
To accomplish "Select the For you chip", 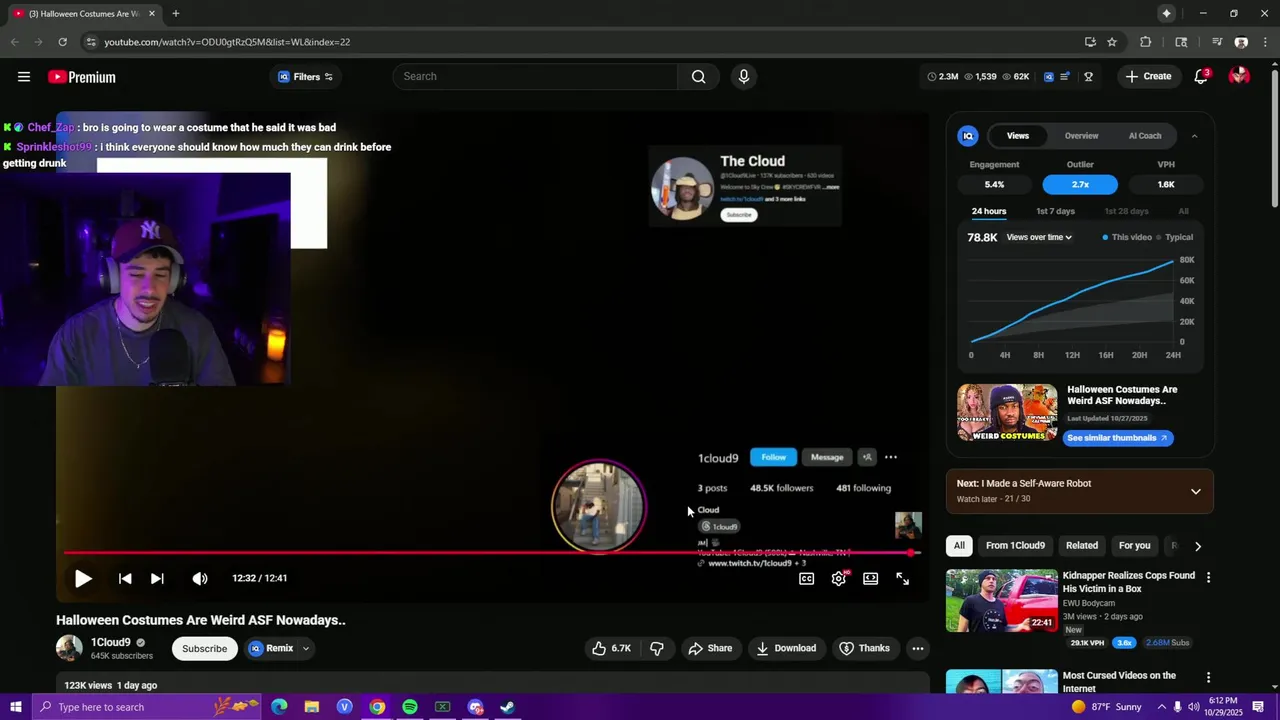I will point(1134,546).
